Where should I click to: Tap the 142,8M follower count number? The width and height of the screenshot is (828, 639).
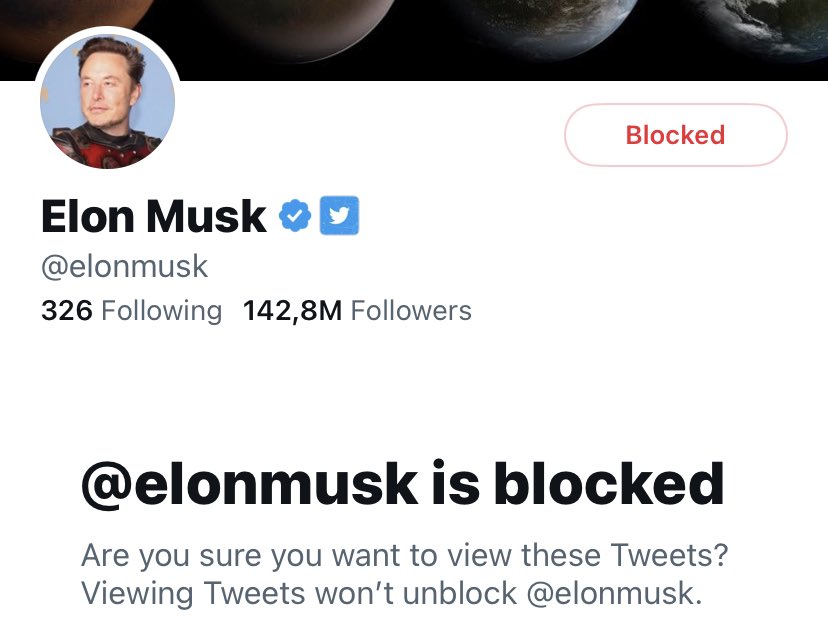pos(292,311)
